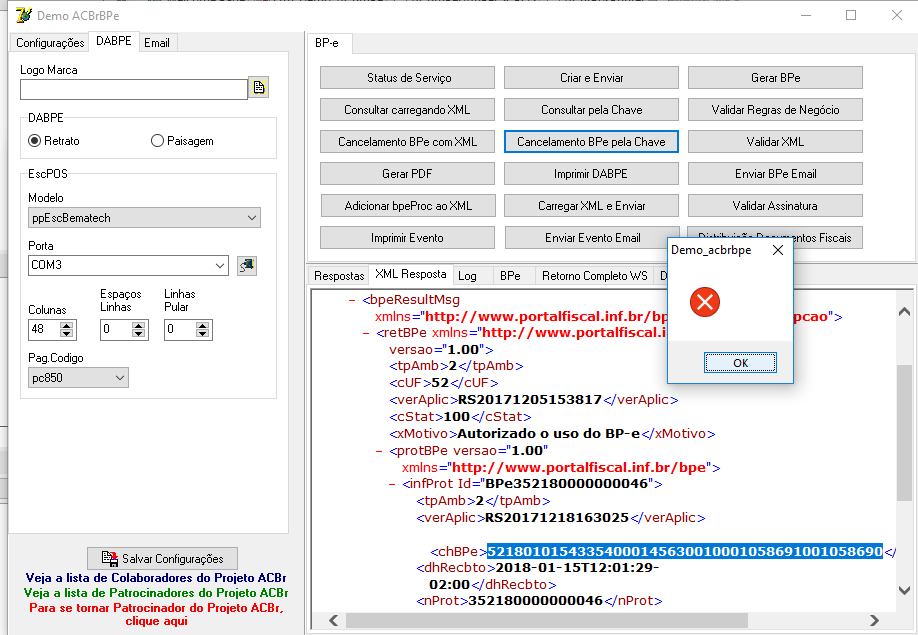This screenshot has height=635, width=918.
Task: Click Consultar pela Chave button
Action: click(591, 109)
